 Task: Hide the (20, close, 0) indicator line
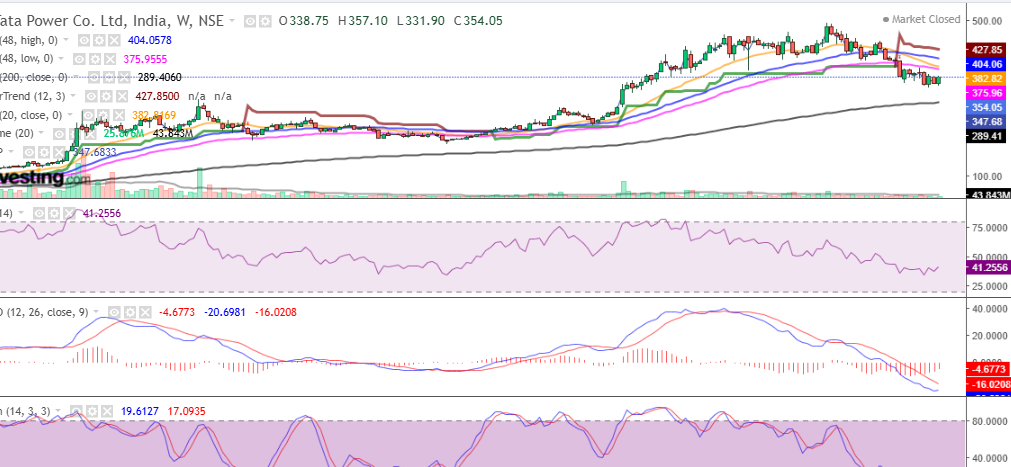coord(88,115)
